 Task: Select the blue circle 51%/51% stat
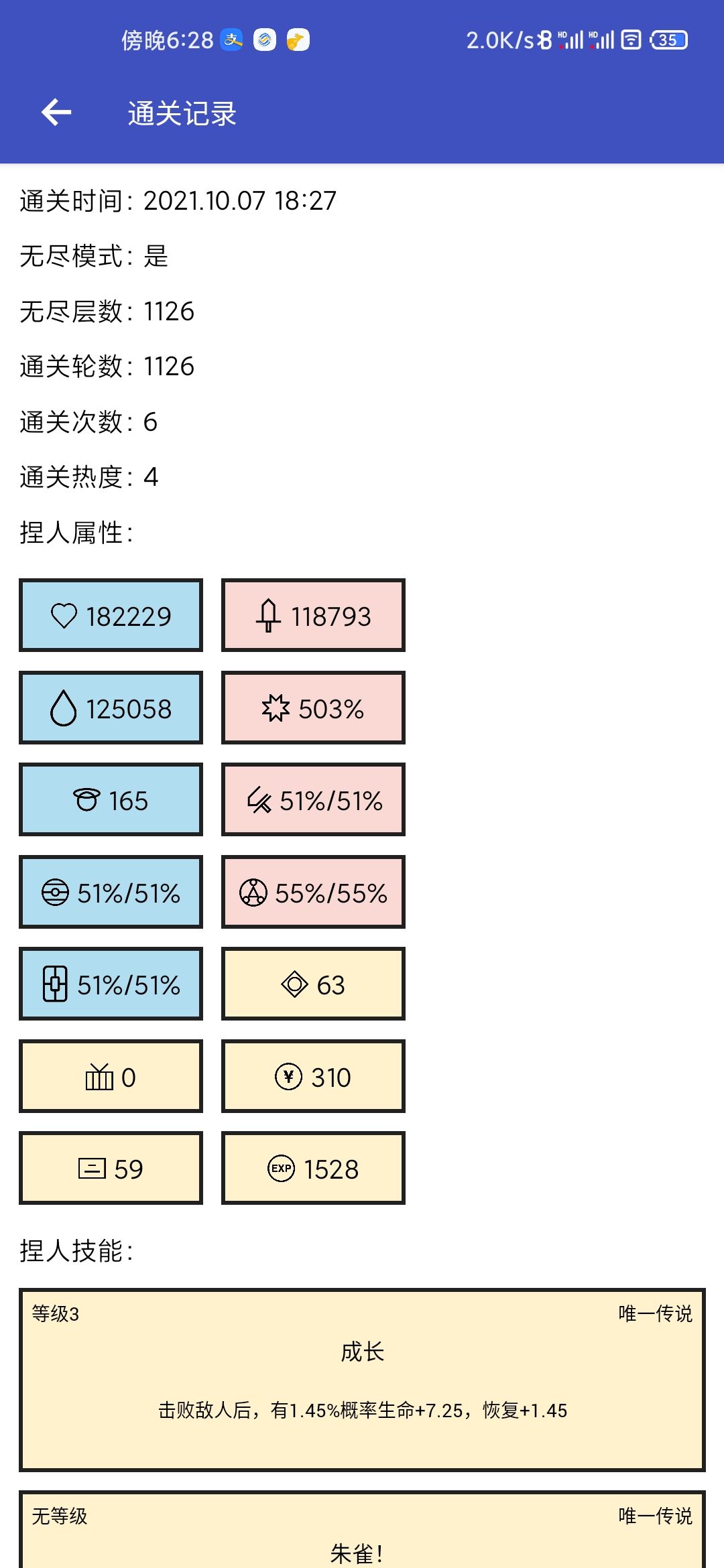(x=111, y=892)
